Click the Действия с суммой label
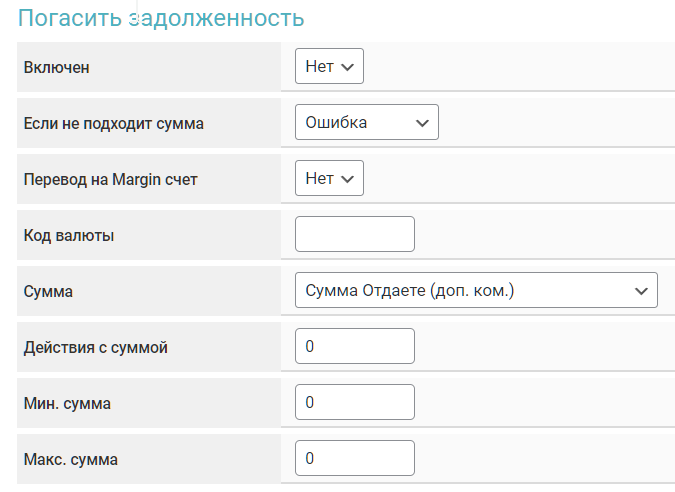 coord(95,348)
